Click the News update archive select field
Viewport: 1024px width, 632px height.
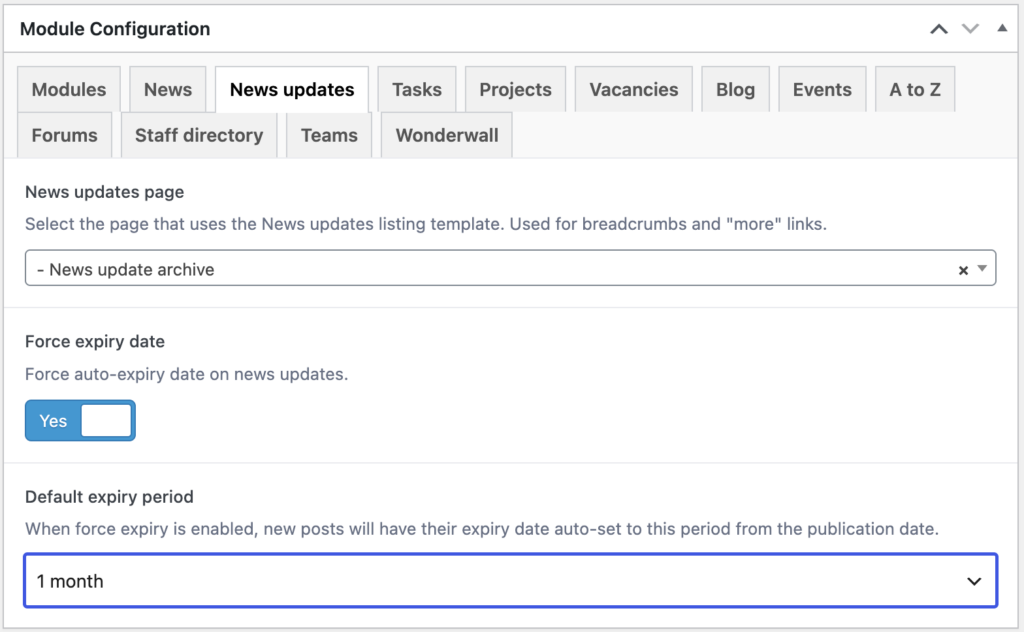pos(511,268)
